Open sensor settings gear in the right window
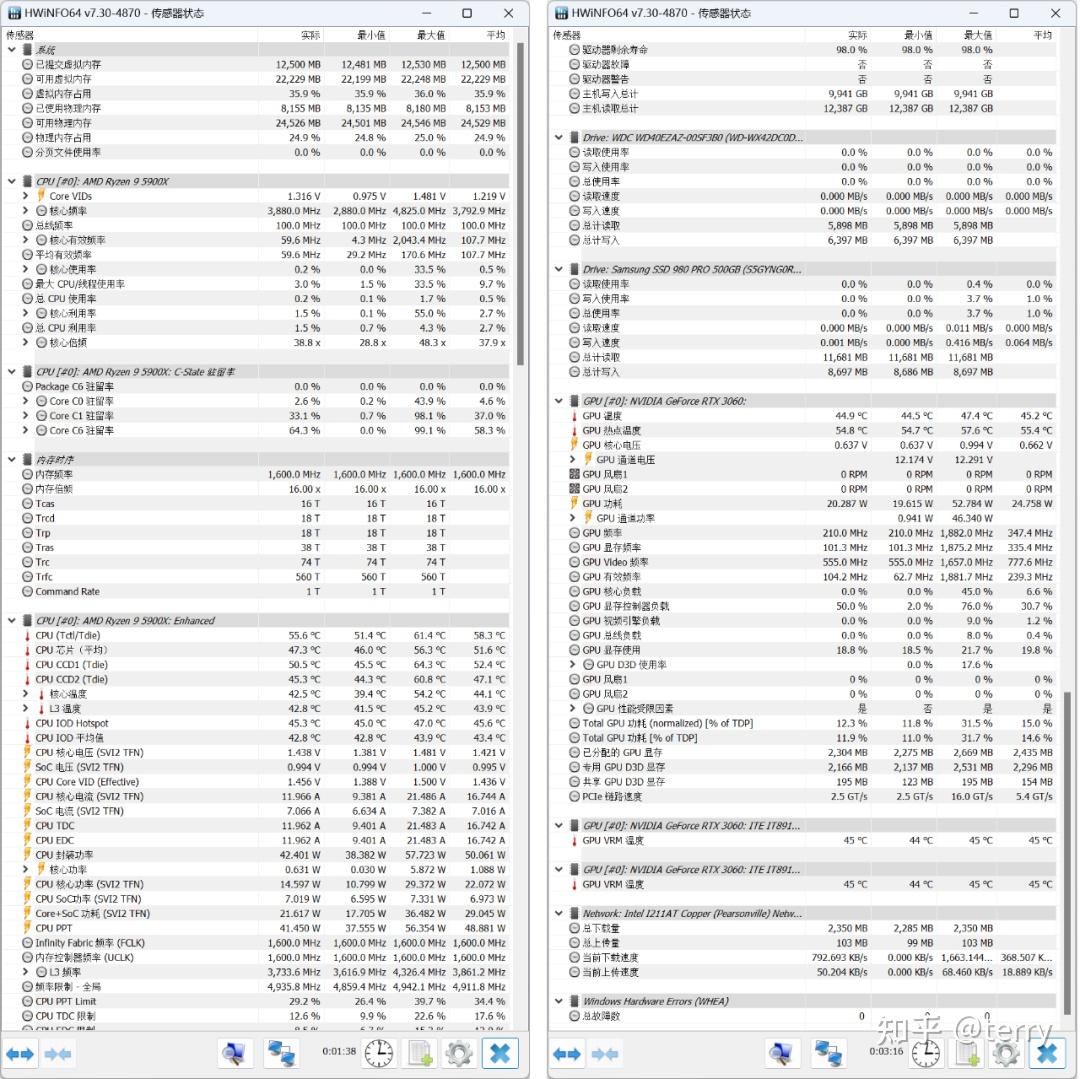Viewport: 1080px width, 1079px height. tap(1006, 1053)
